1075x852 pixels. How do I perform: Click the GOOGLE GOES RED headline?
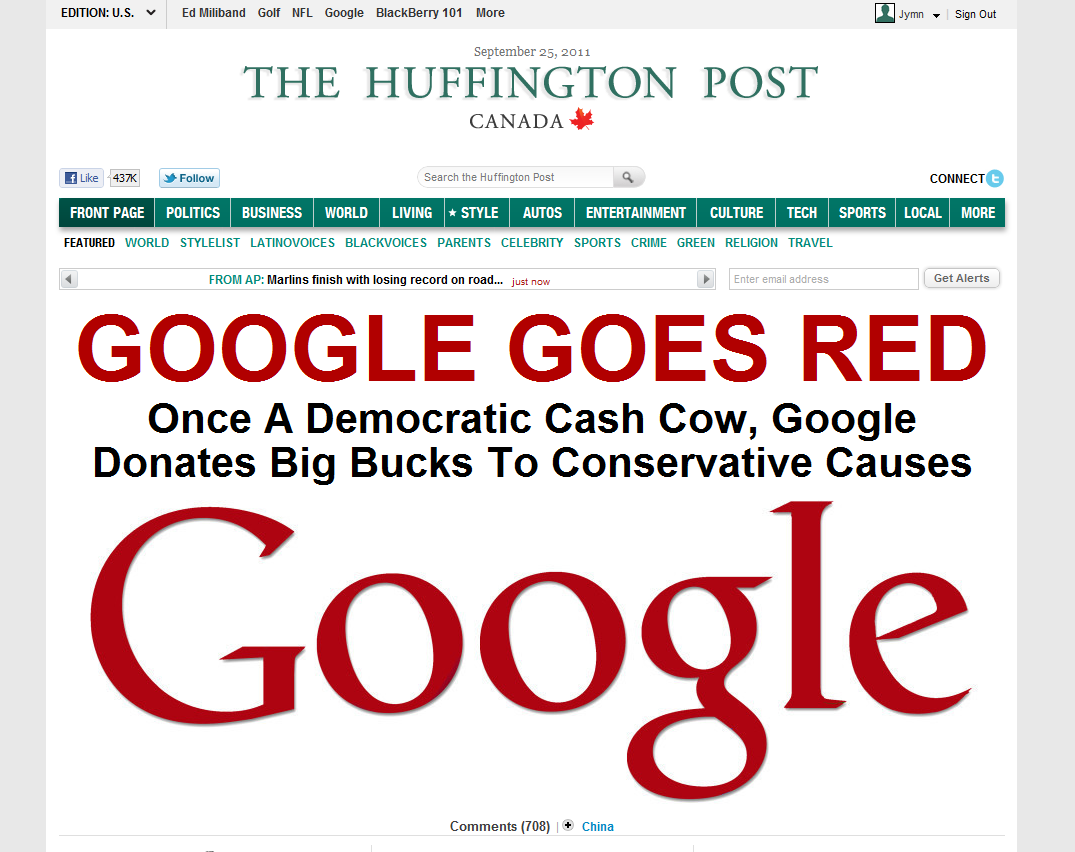point(532,349)
